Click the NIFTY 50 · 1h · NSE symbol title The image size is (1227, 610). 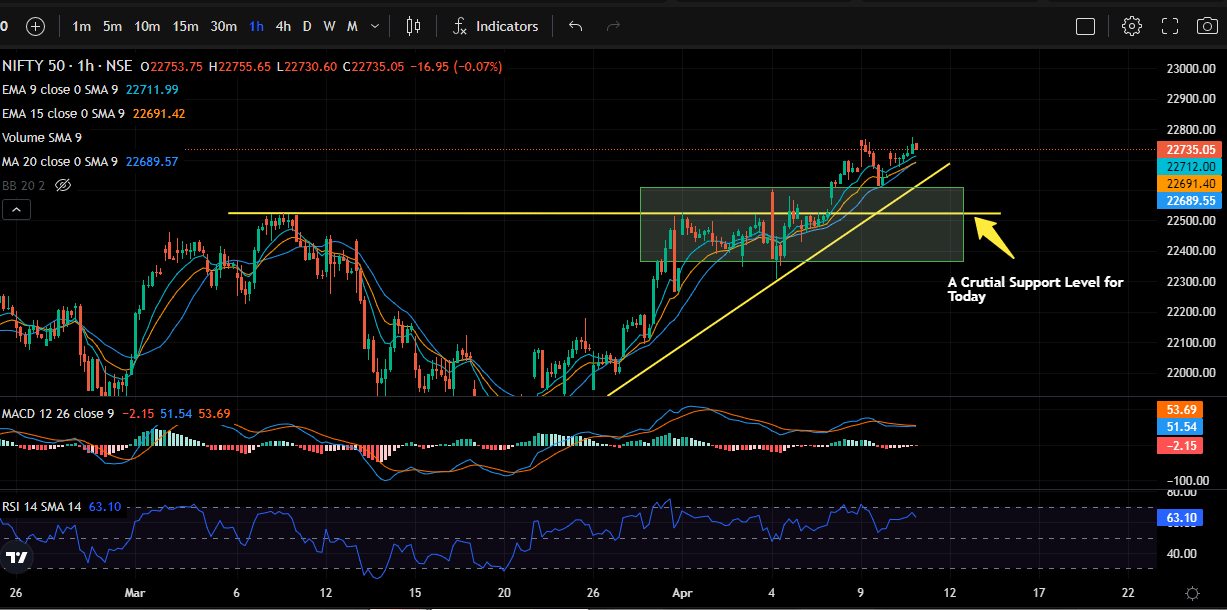tap(68, 67)
